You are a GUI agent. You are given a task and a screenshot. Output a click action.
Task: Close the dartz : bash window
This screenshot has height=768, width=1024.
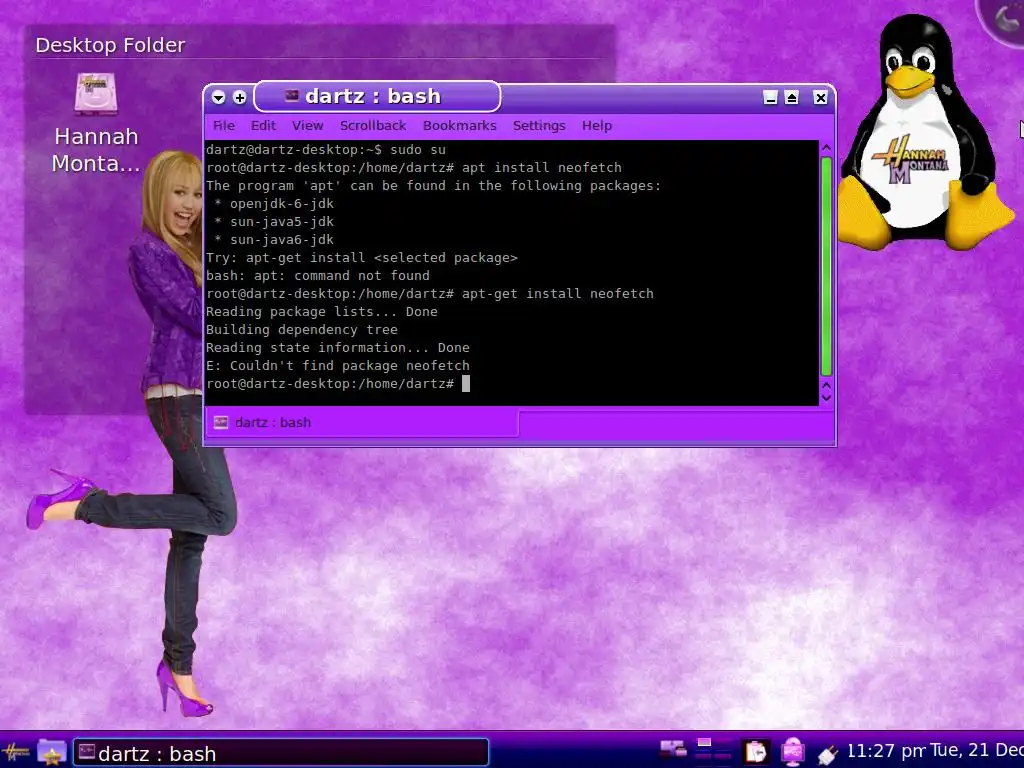[820, 97]
